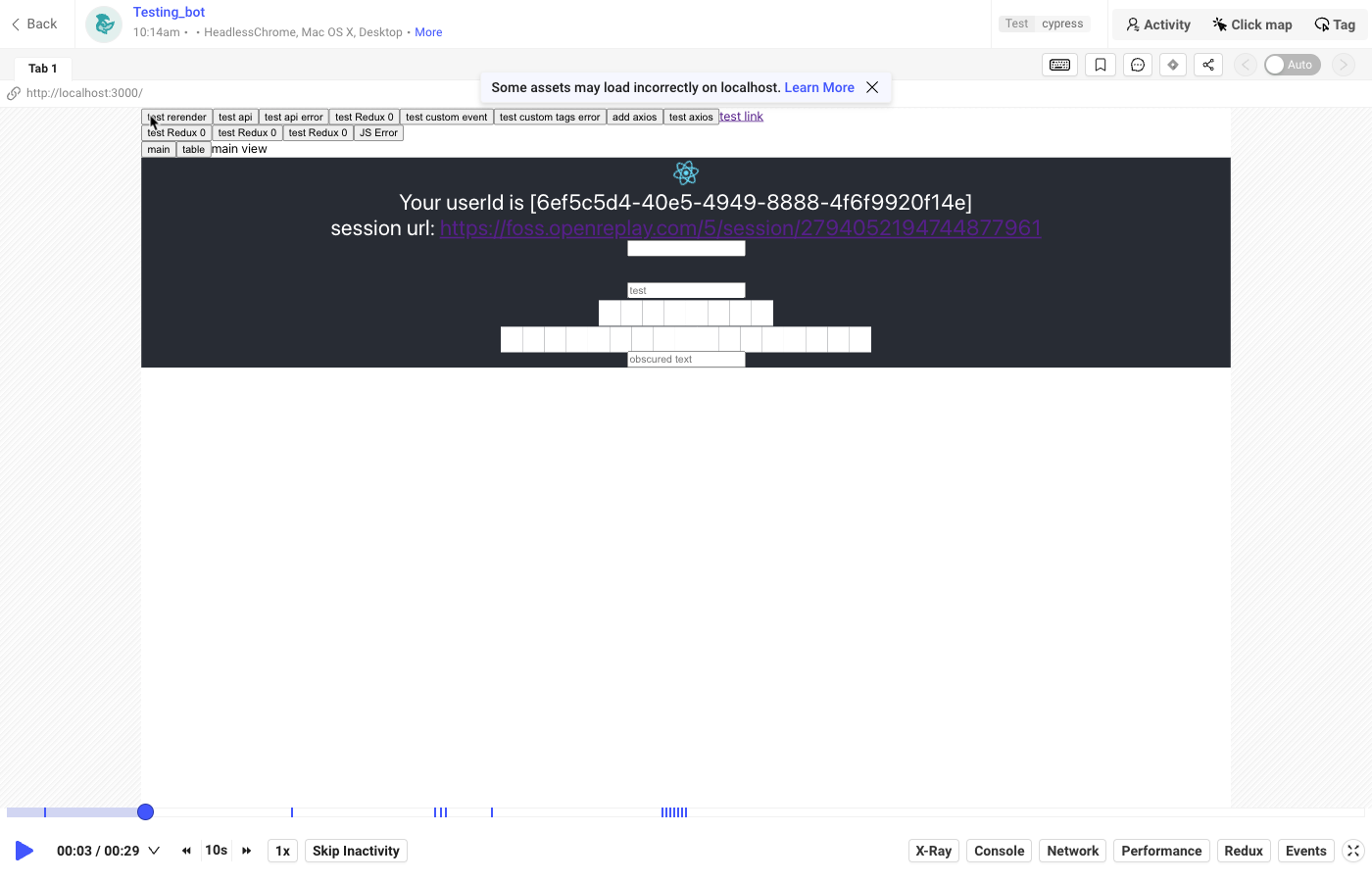The image size is (1372, 882).
Task: Open the Console tab
Action: point(999,851)
